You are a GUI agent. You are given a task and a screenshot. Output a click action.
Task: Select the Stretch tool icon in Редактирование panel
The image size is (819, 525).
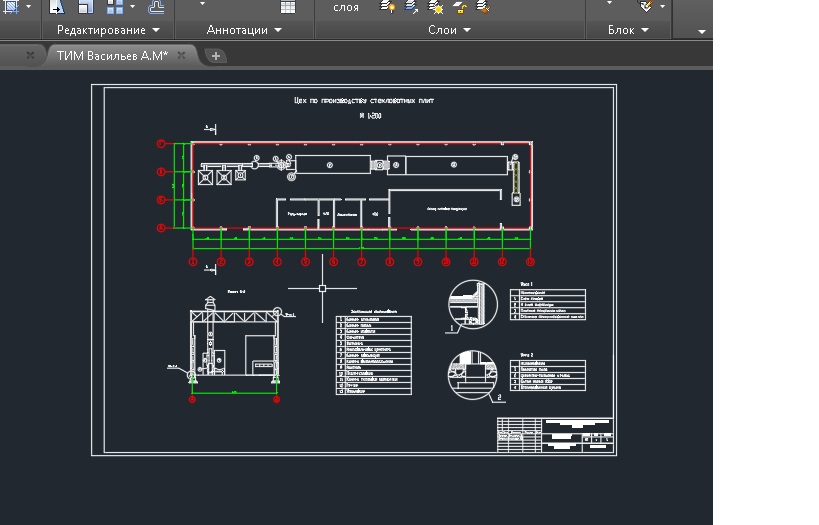pos(56,7)
